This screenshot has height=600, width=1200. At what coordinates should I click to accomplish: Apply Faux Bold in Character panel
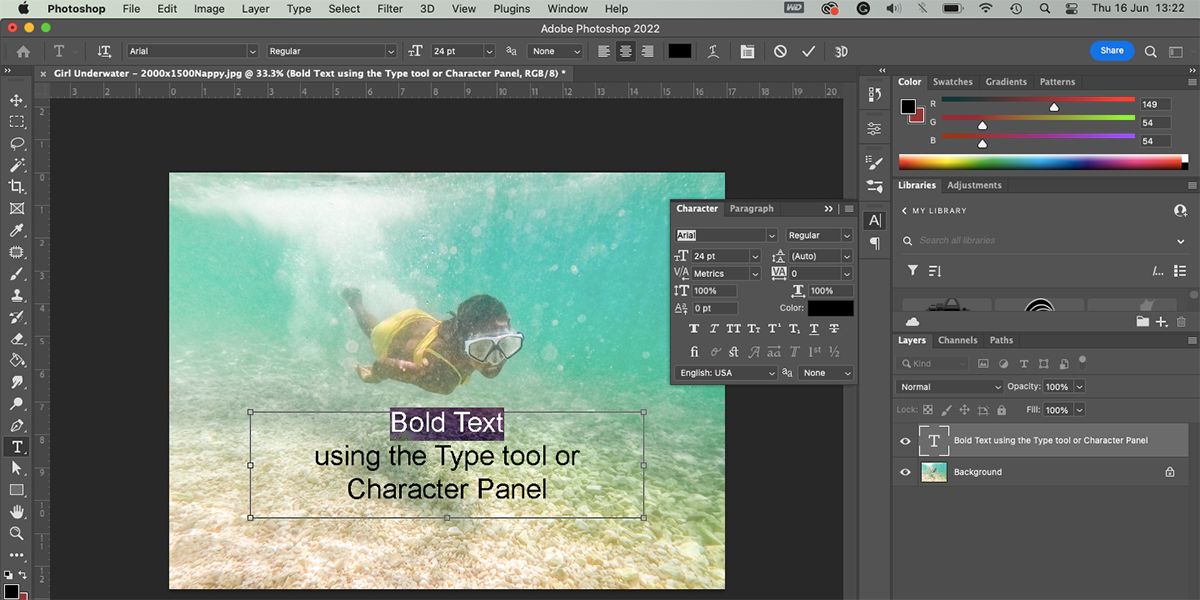tap(694, 328)
